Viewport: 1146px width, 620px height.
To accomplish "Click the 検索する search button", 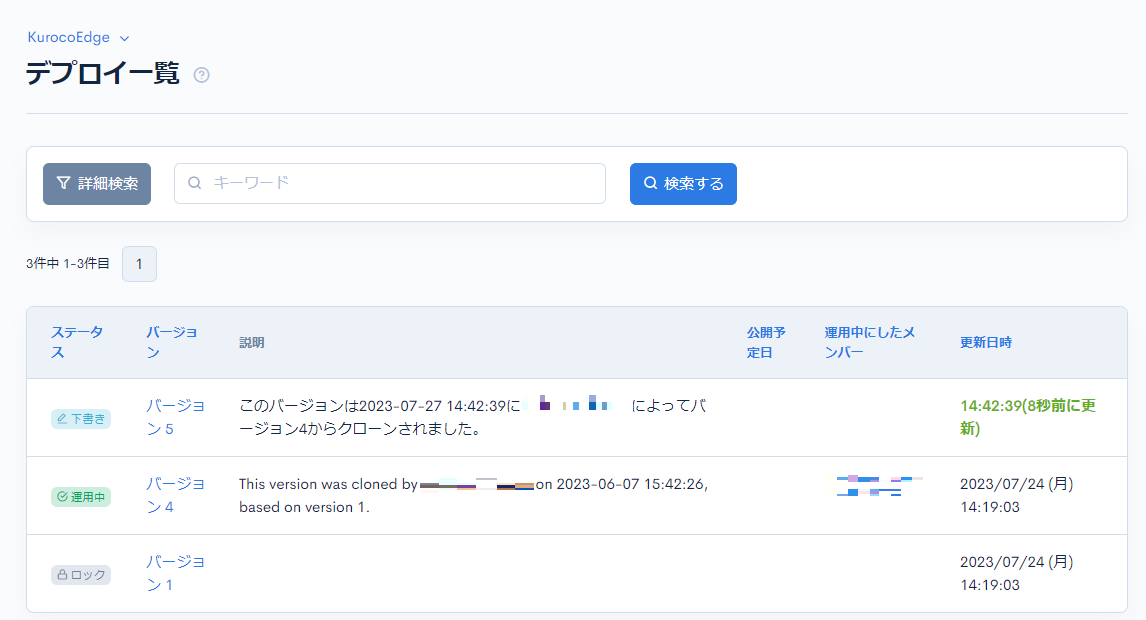I will 683,184.
